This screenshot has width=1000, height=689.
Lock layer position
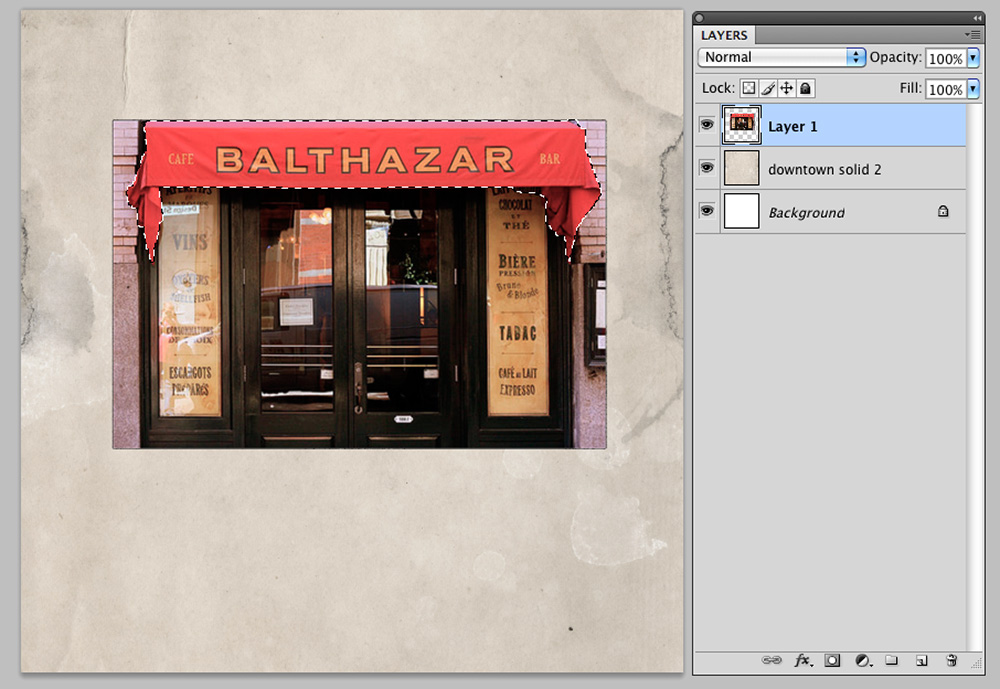point(787,88)
